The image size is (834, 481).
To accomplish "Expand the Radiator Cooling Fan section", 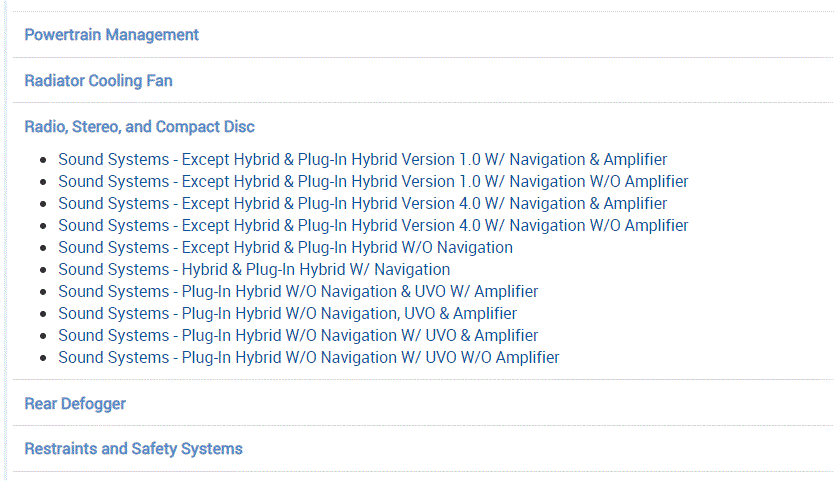I will [98, 81].
